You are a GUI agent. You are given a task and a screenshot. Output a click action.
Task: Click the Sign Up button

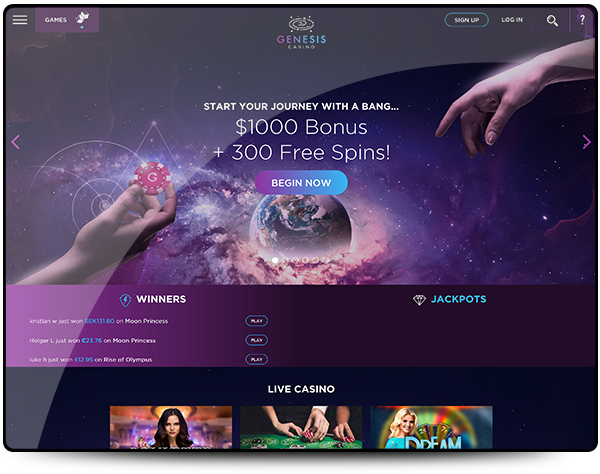[x=466, y=20]
